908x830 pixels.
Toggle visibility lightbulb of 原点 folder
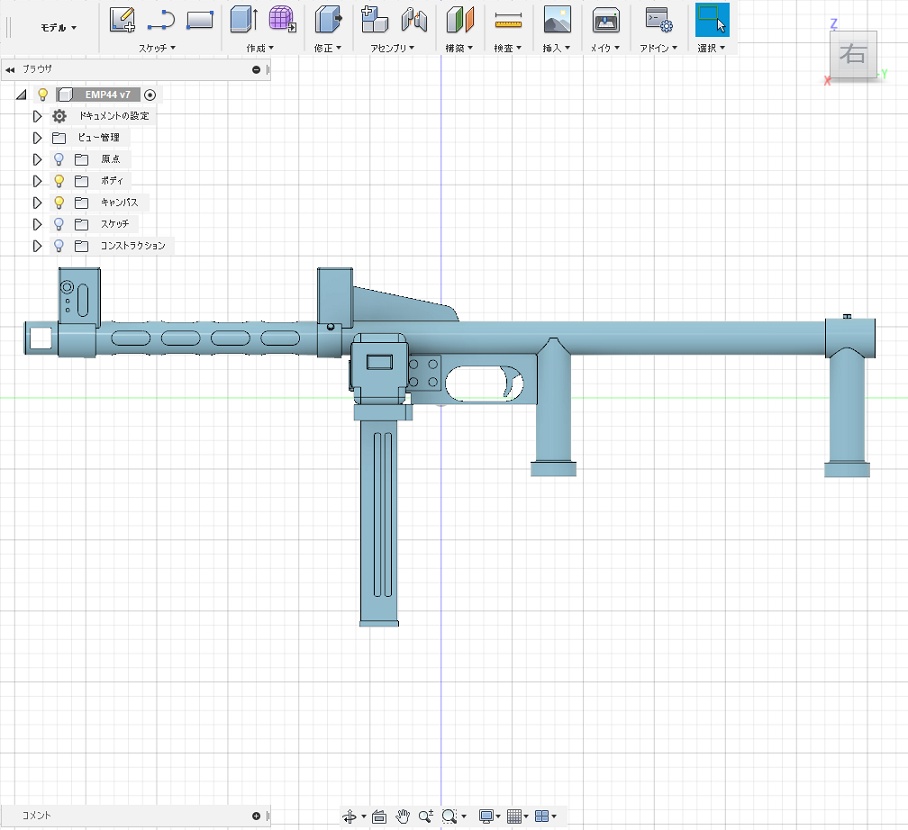click(59, 159)
